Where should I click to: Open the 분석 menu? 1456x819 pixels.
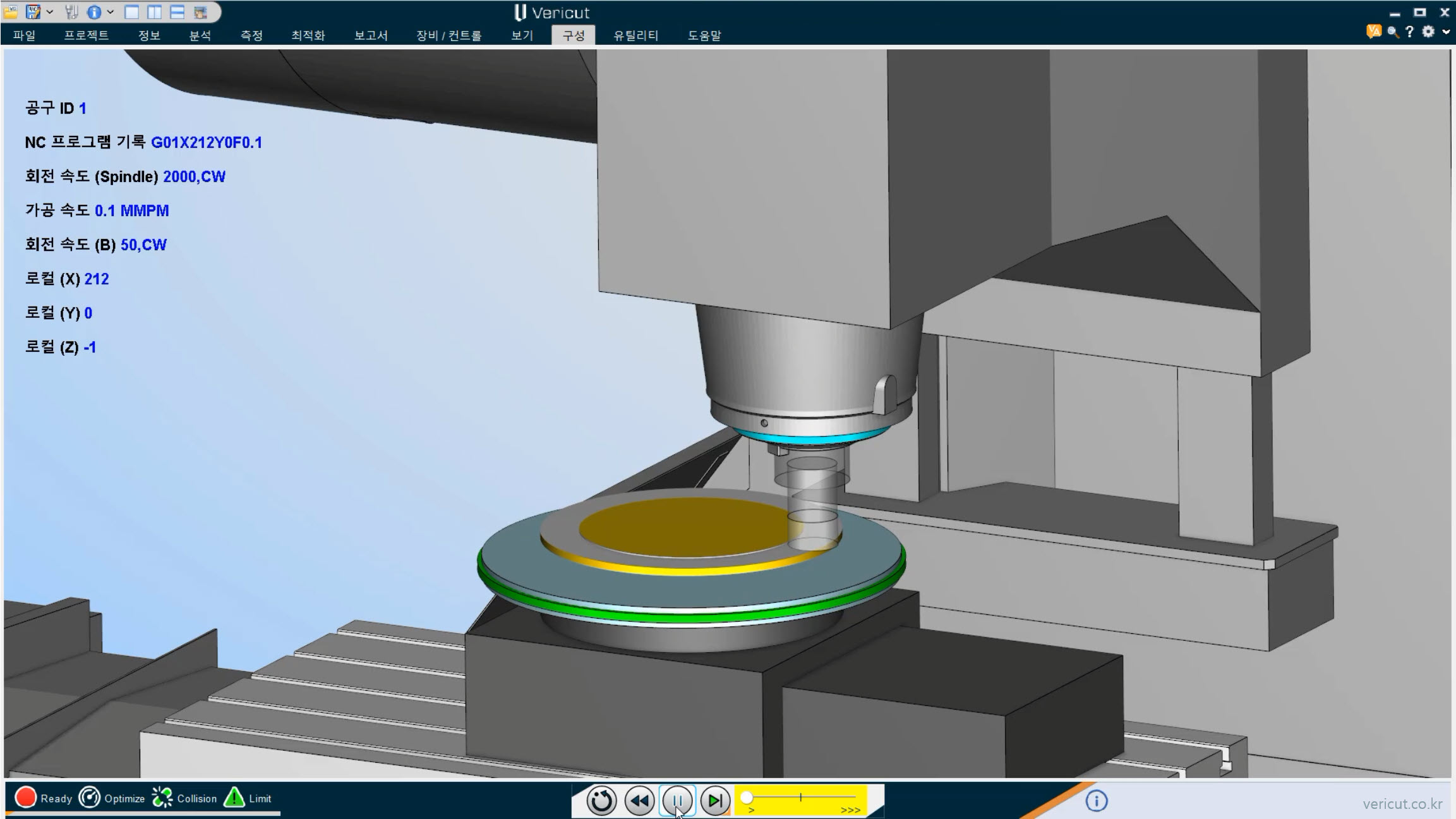200,35
